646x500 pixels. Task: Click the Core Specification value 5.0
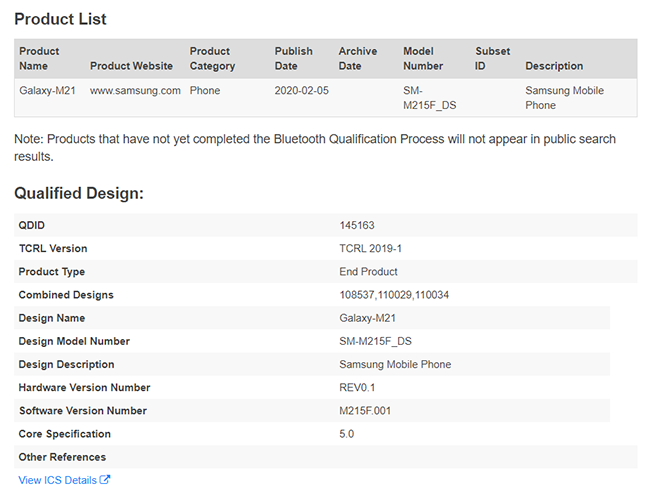click(x=346, y=434)
